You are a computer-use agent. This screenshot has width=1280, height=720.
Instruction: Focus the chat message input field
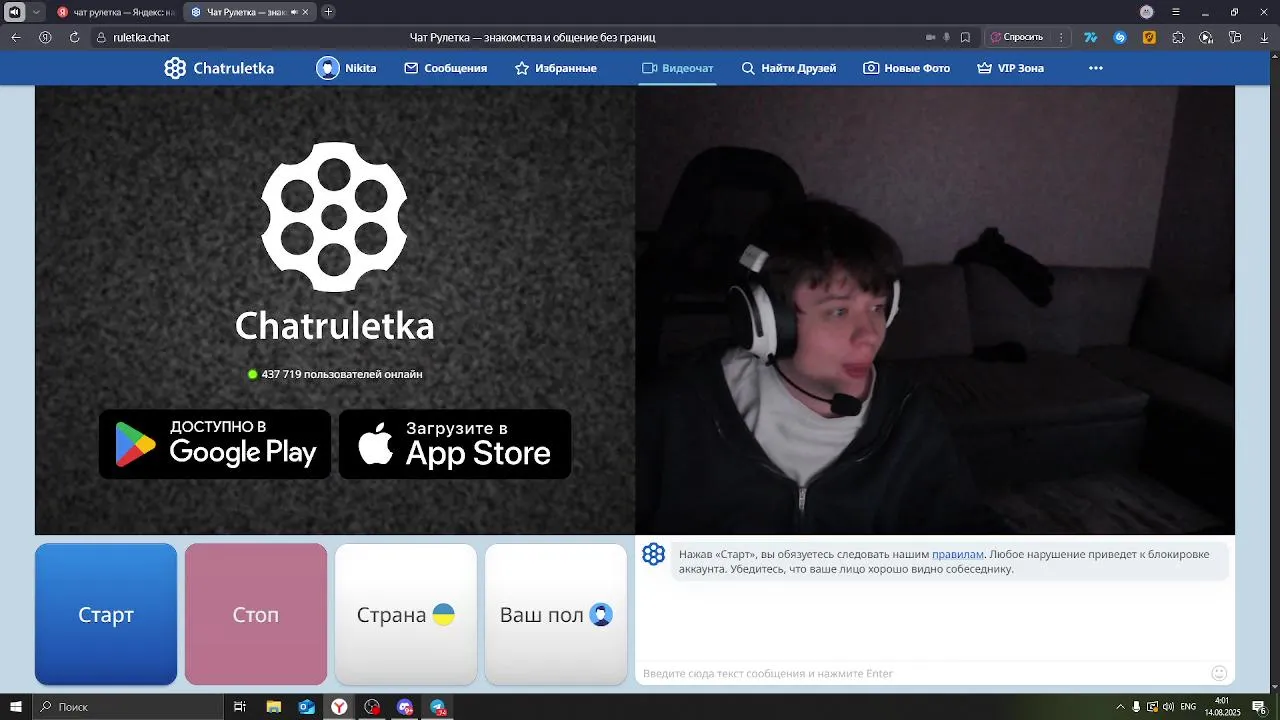click(x=920, y=673)
